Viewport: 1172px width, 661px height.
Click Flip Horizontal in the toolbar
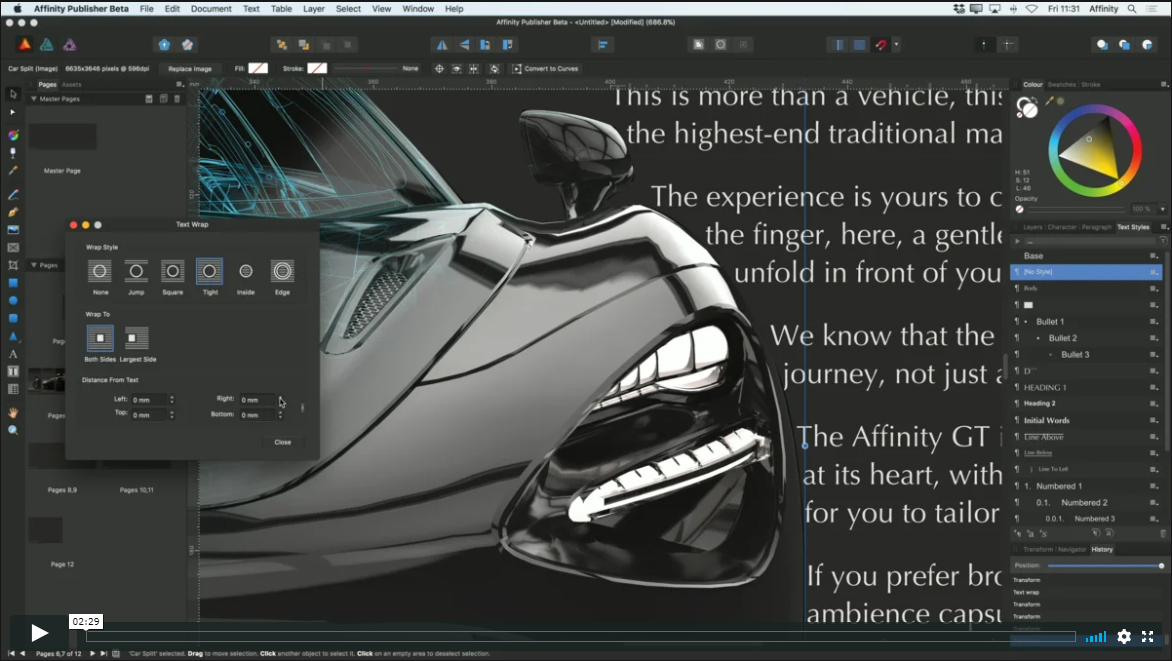[x=442, y=45]
